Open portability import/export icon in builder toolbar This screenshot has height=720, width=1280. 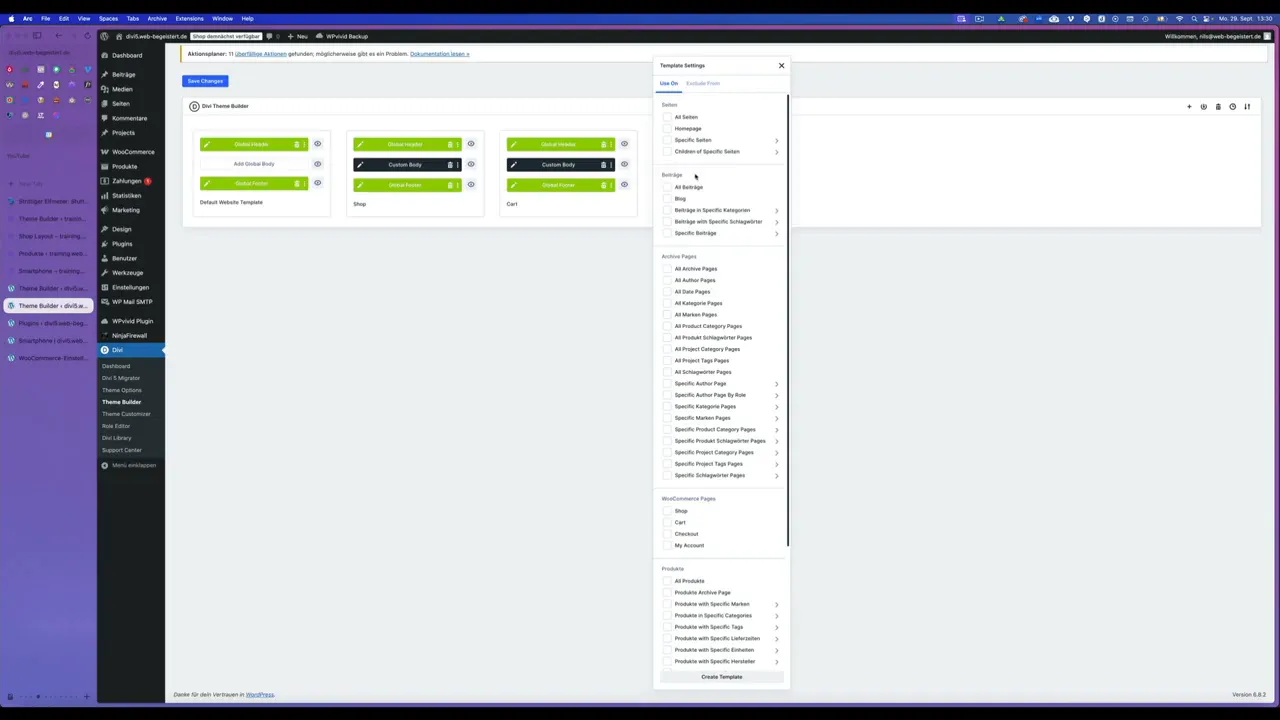point(1247,107)
